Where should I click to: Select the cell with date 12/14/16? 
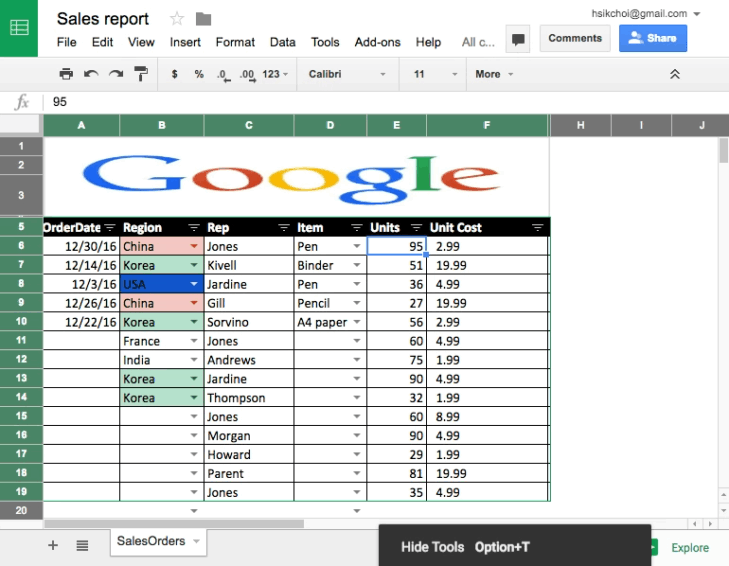click(x=81, y=265)
